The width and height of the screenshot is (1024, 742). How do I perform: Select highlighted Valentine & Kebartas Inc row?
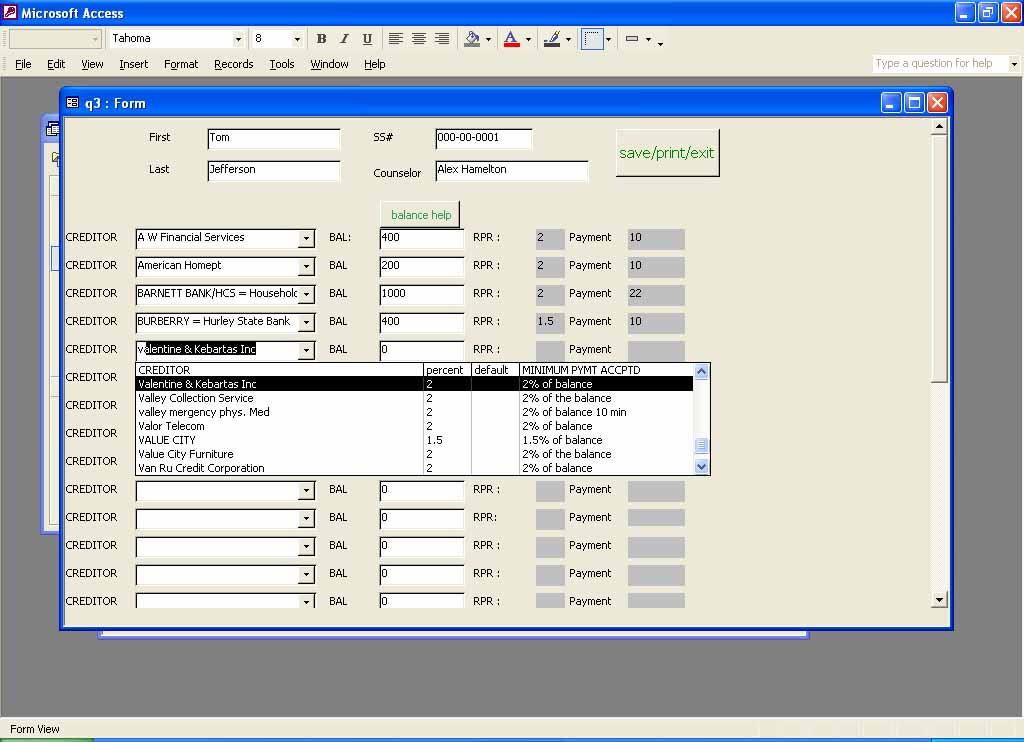click(414, 384)
